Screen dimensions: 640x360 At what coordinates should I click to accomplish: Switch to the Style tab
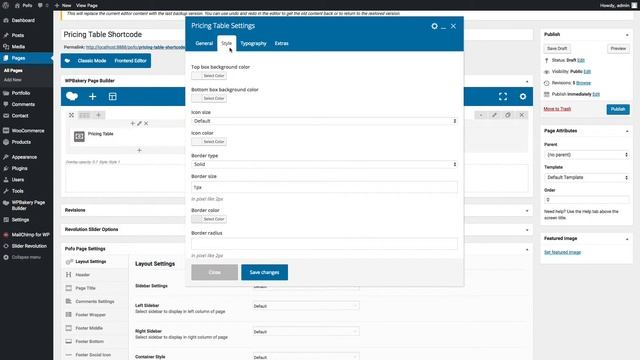coord(227,43)
